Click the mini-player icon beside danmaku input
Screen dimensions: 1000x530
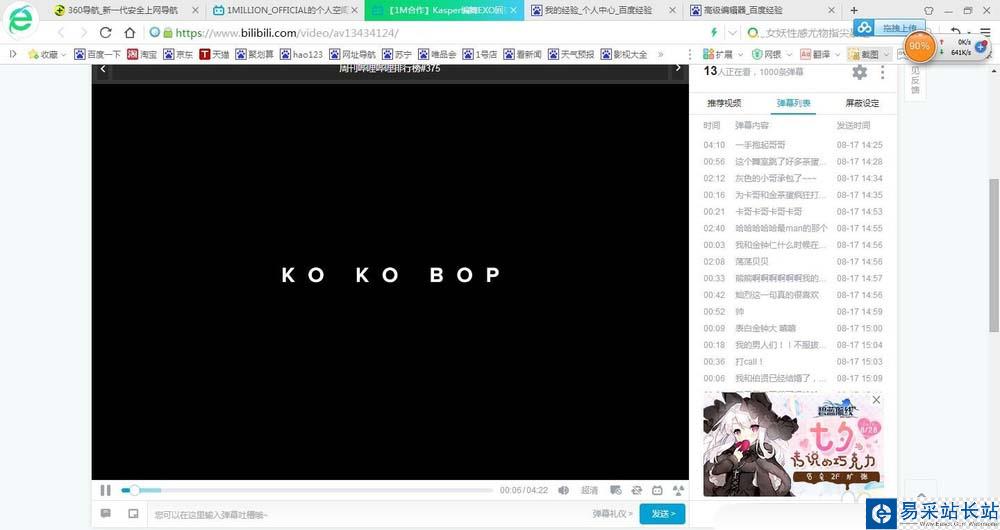point(133,513)
